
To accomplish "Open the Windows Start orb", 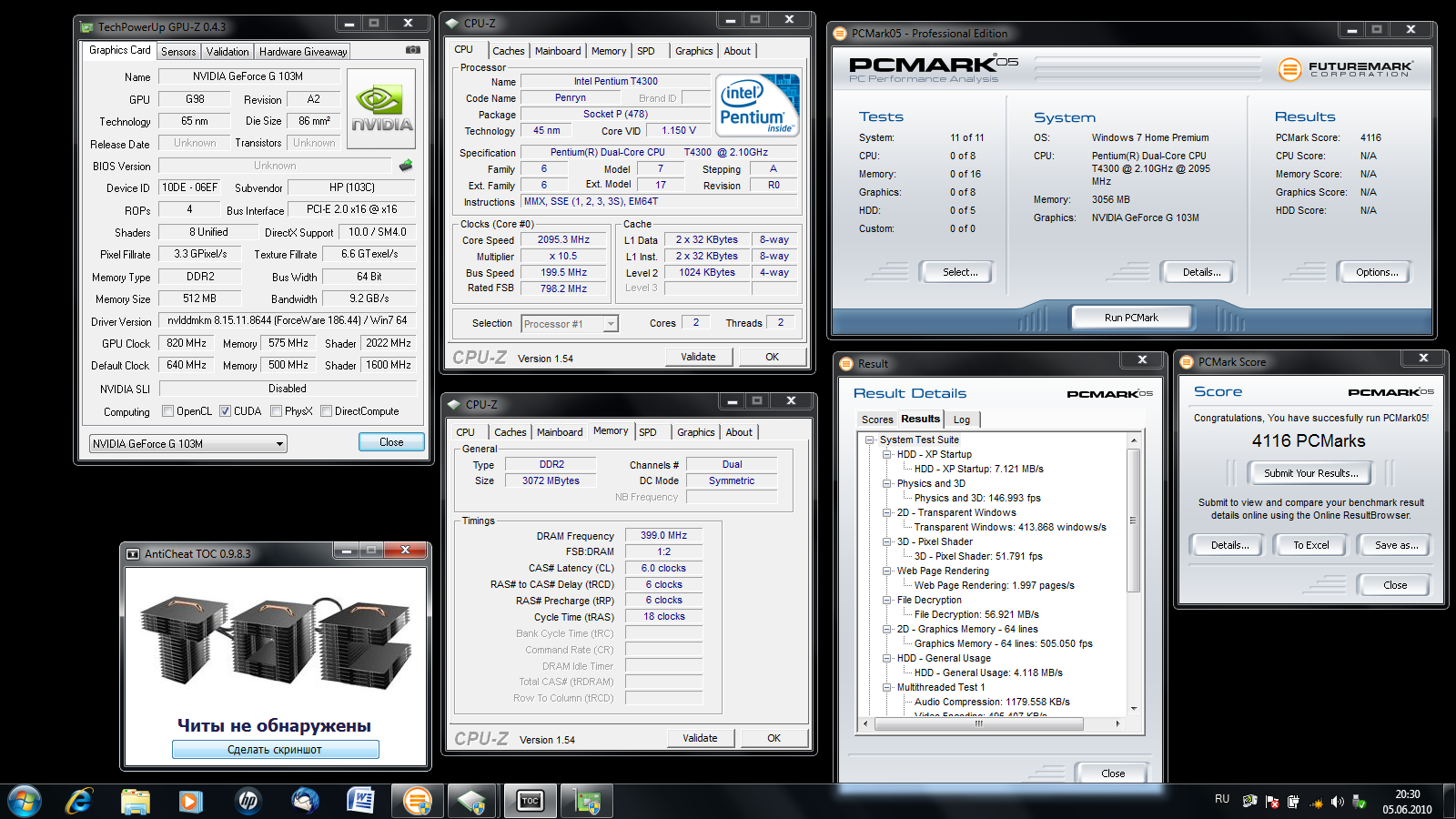I will click(x=25, y=801).
